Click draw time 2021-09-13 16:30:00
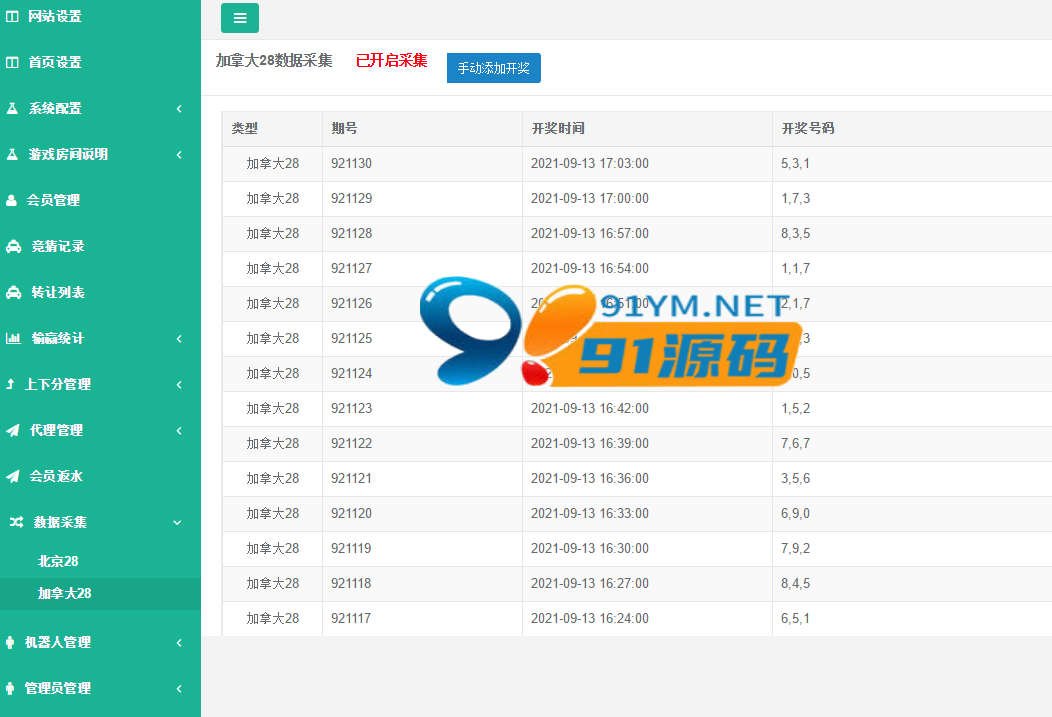The width and height of the screenshot is (1052, 717). point(590,549)
